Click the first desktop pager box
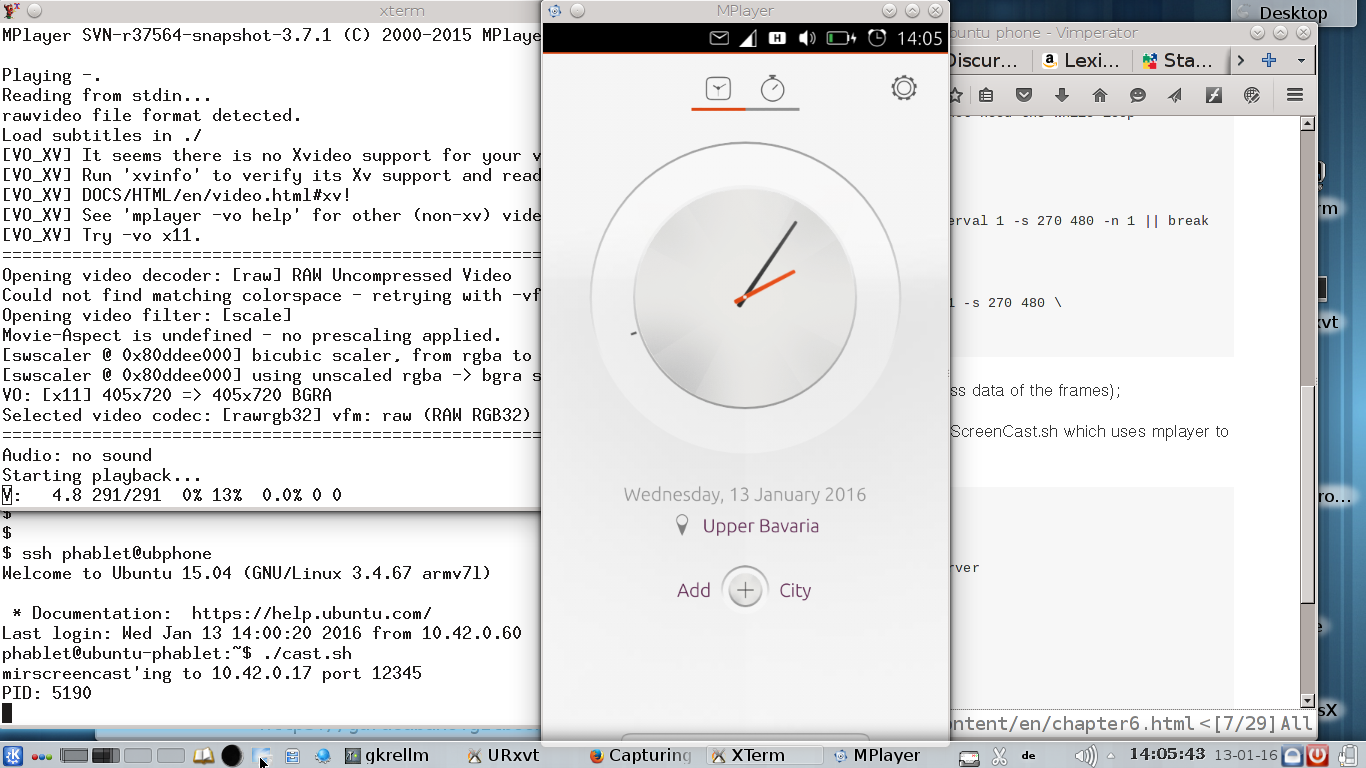 74,755
